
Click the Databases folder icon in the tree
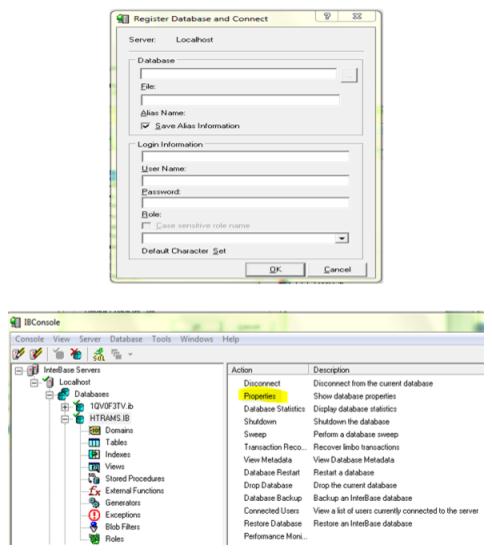[64, 394]
